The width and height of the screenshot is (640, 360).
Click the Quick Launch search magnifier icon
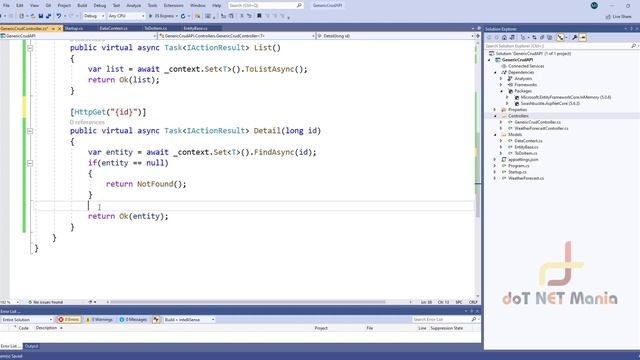pyautogui.click(x=299, y=5)
